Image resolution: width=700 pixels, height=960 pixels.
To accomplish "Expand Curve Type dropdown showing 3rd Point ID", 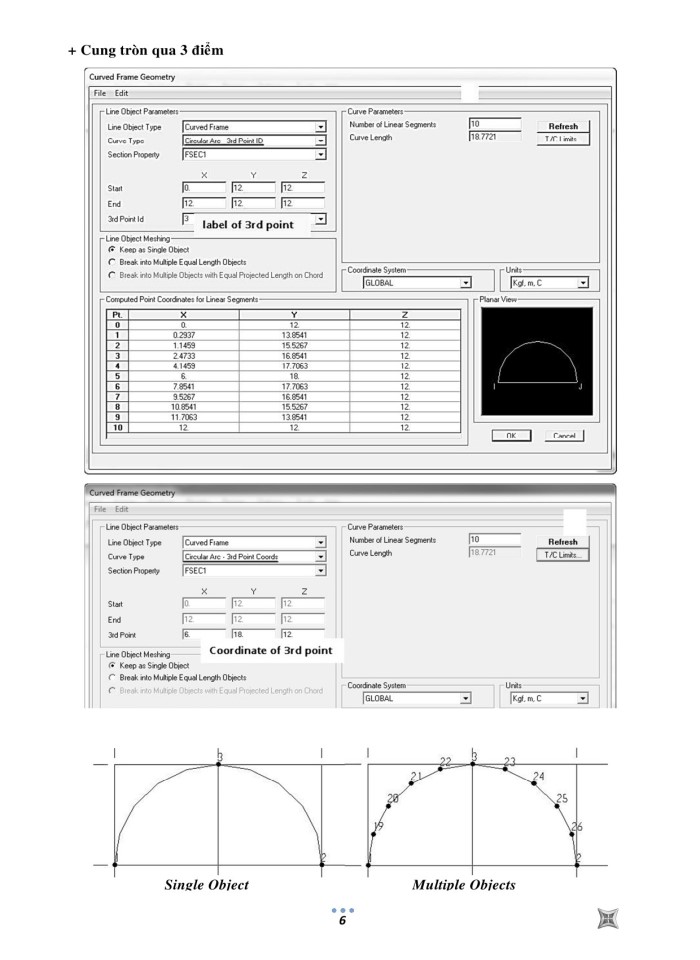I will click(321, 142).
